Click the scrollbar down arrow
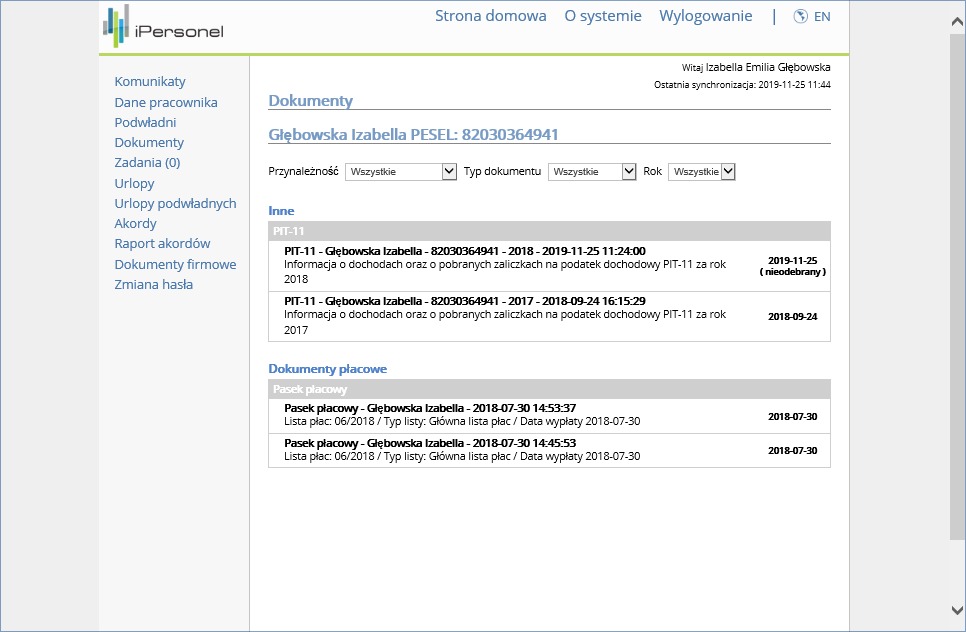 pos(957,610)
